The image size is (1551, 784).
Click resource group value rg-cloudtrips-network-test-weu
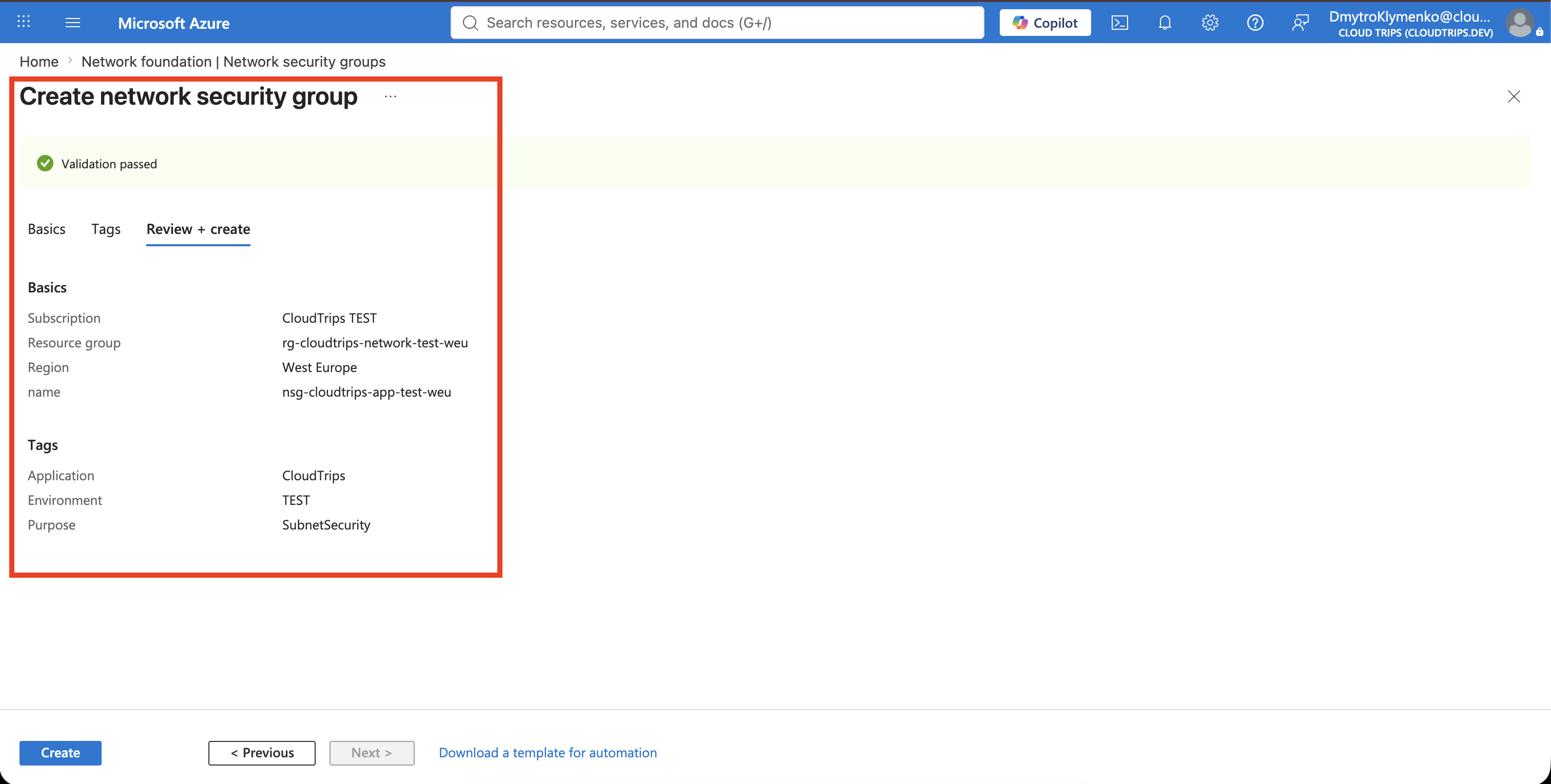click(x=375, y=343)
